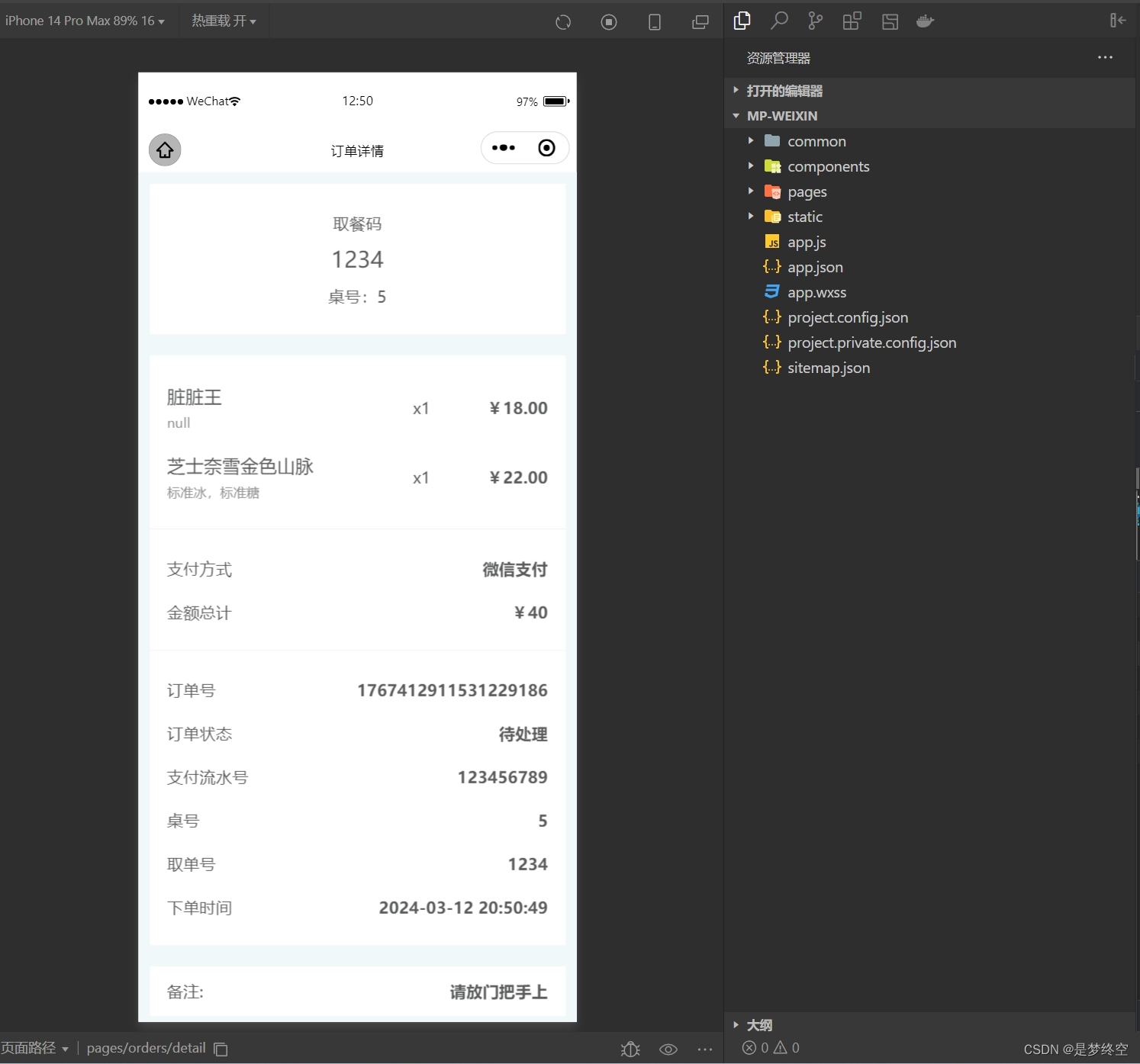Click the debug bug icon in bottom bar
The height and width of the screenshot is (1064, 1140).
630,1050
